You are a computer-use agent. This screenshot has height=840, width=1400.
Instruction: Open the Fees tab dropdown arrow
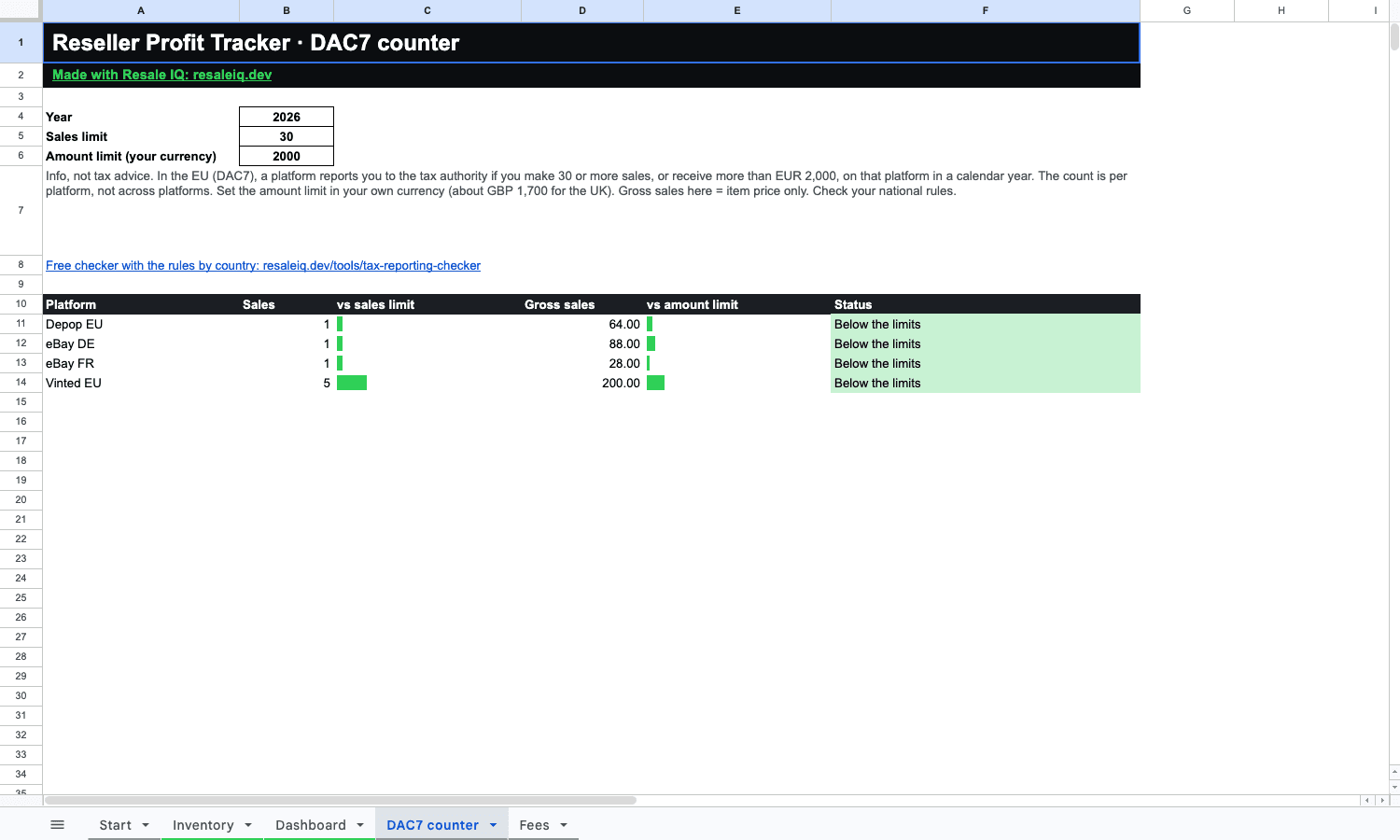[x=564, y=825]
